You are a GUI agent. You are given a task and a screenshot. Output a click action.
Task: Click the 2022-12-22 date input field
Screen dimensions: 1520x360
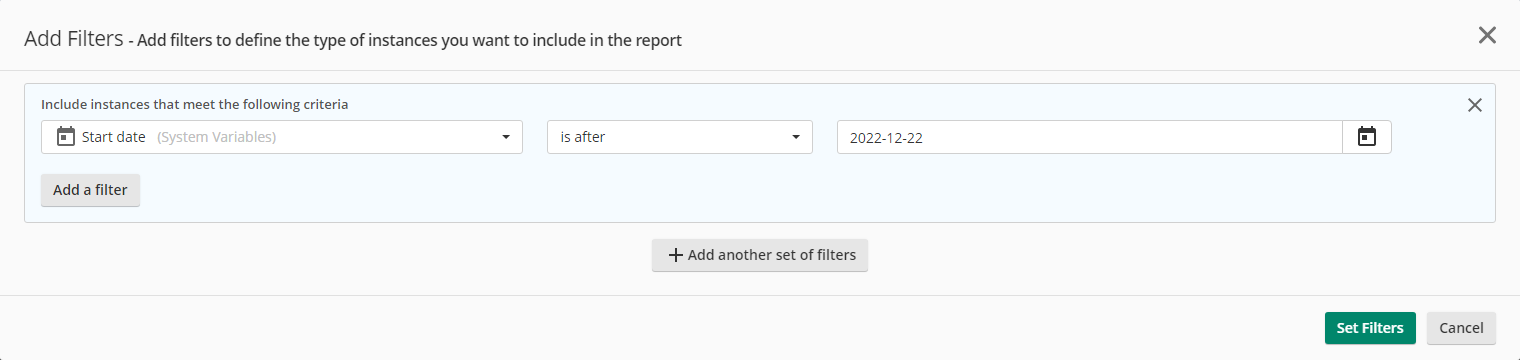(1090, 137)
